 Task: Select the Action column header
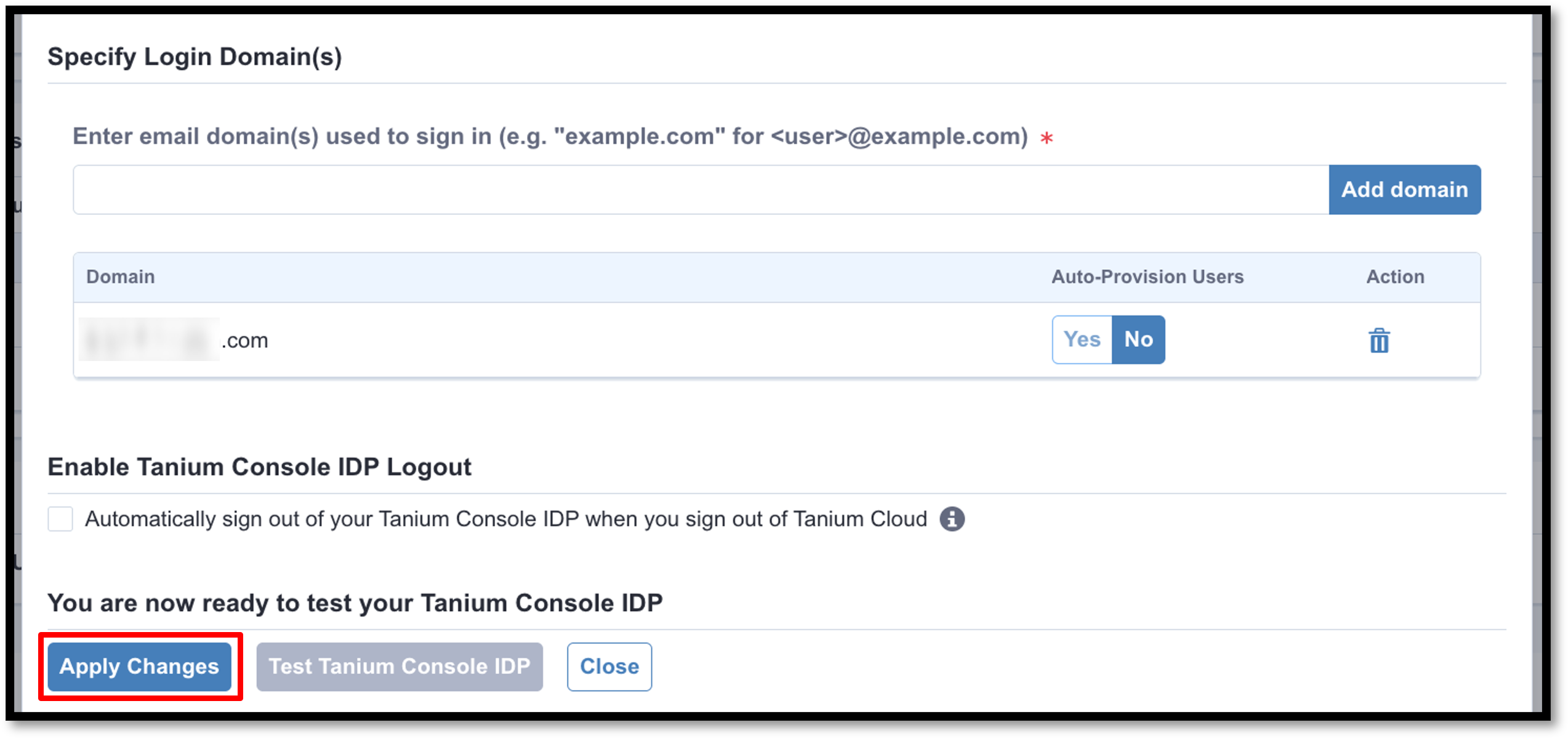1396,277
